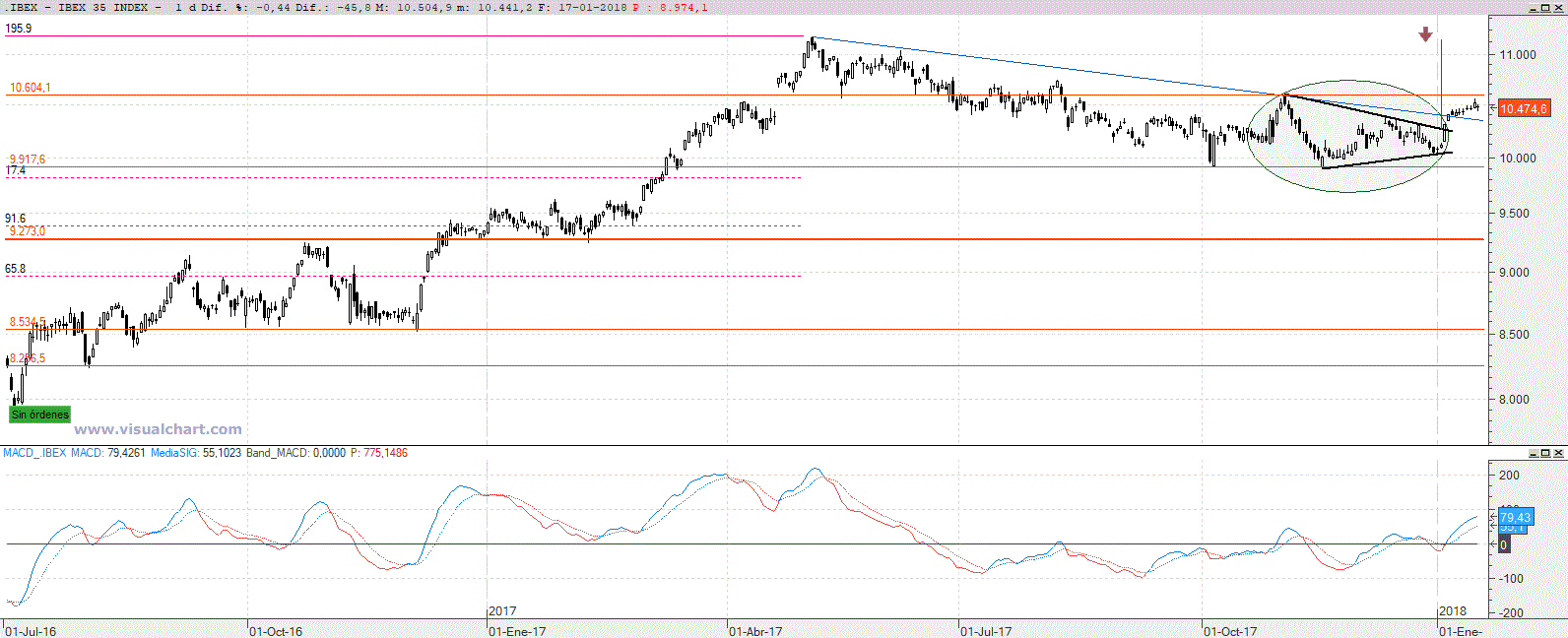1568x638 pixels.
Task: Click the 'IBEX 35 INDEX' title text
Action: coord(103,7)
